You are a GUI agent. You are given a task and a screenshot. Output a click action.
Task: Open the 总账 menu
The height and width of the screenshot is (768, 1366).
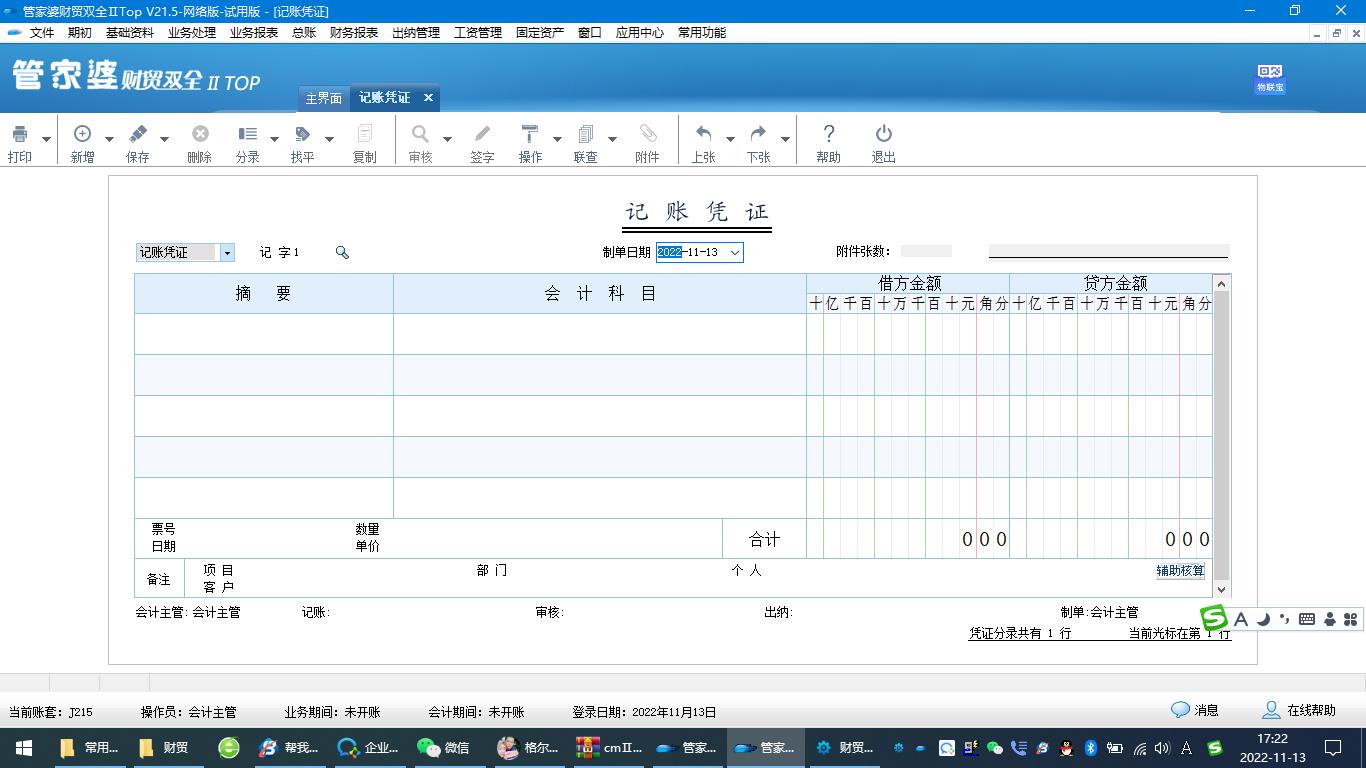click(x=304, y=33)
